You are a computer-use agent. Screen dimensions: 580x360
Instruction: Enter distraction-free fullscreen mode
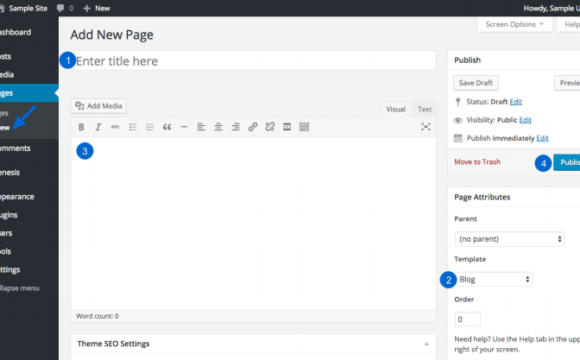tap(425, 127)
